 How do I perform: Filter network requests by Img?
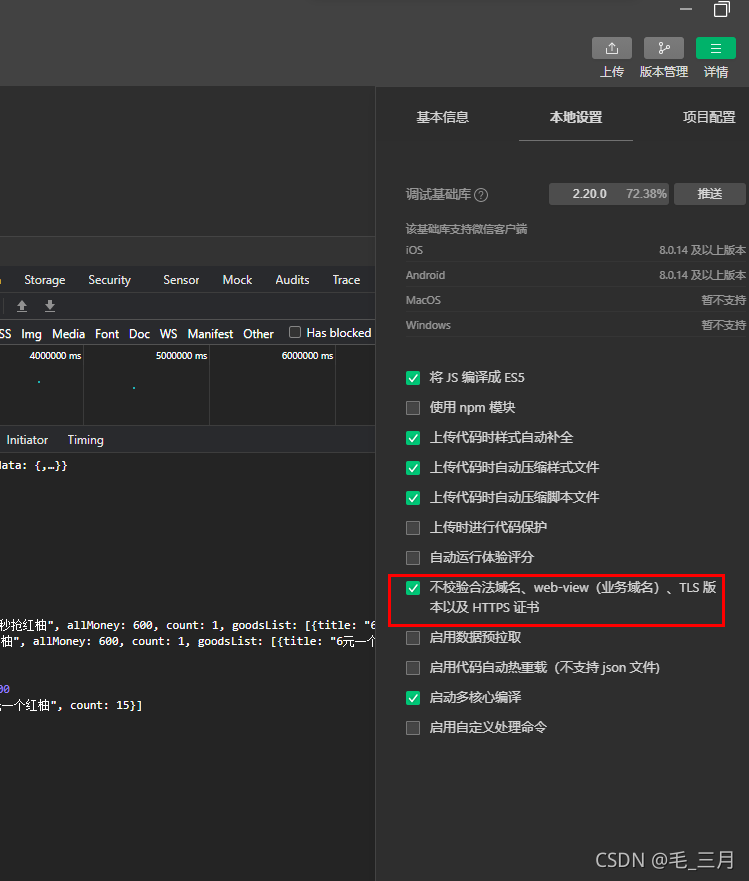tap(31, 334)
